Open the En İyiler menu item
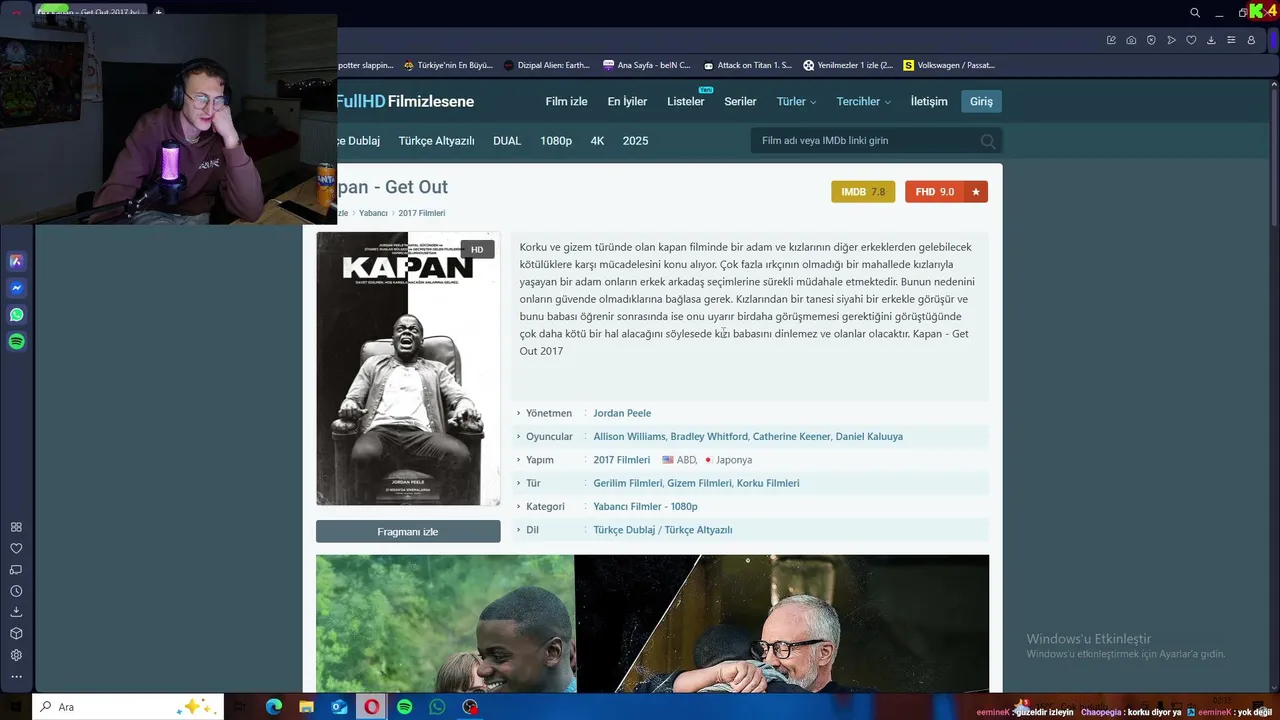The height and width of the screenshot is (720, 1280). 627,101
